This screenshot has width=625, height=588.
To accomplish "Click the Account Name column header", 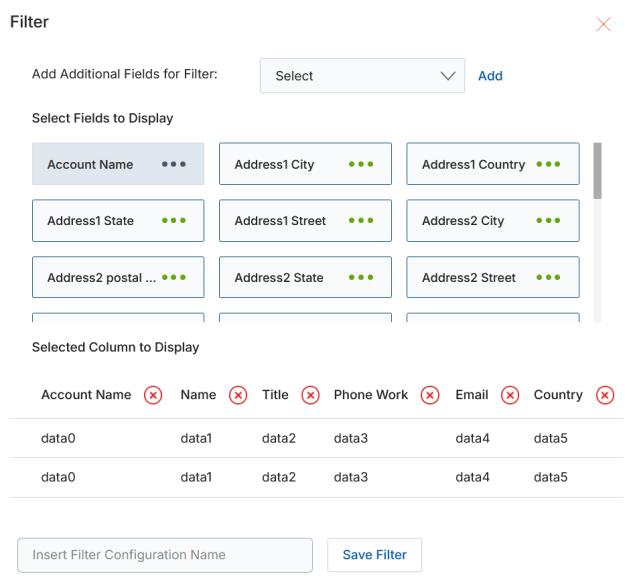I will point(86,395).
